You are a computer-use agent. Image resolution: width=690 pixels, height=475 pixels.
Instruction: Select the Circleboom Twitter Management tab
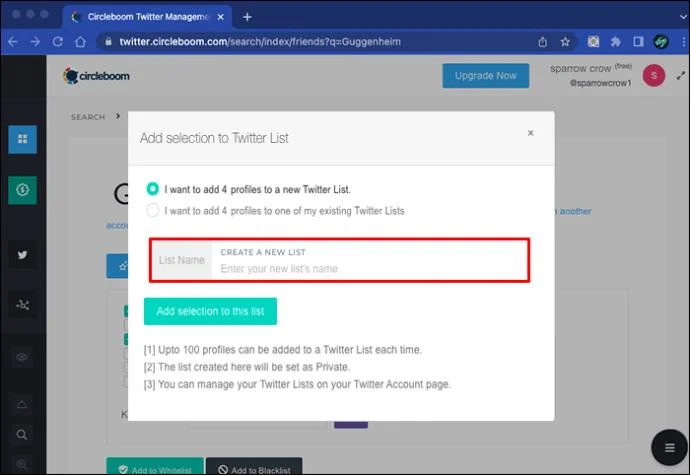click(x=147, y=17)
